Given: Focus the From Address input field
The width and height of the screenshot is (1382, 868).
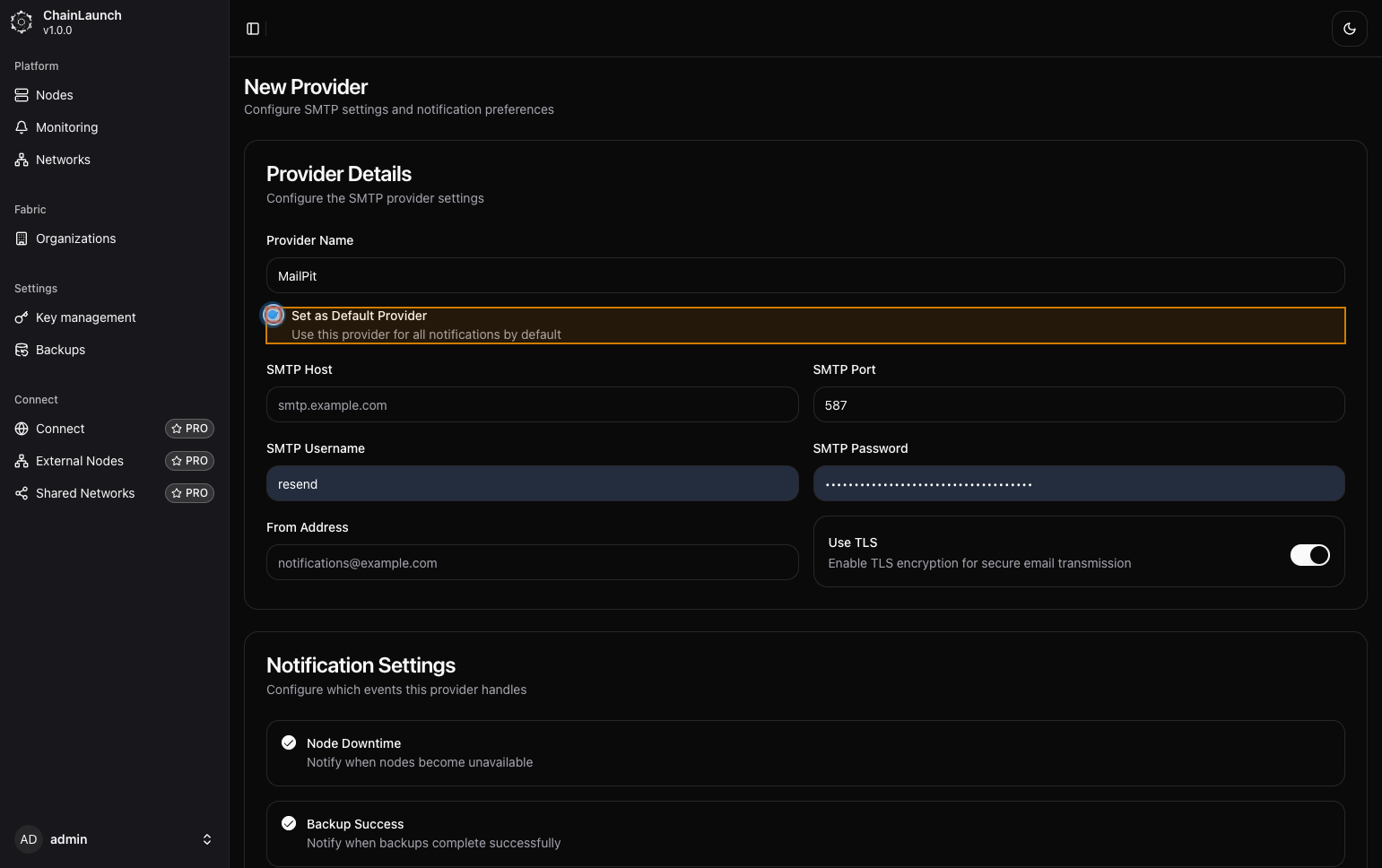Looking at the screenshot, I should pos(532,563).
